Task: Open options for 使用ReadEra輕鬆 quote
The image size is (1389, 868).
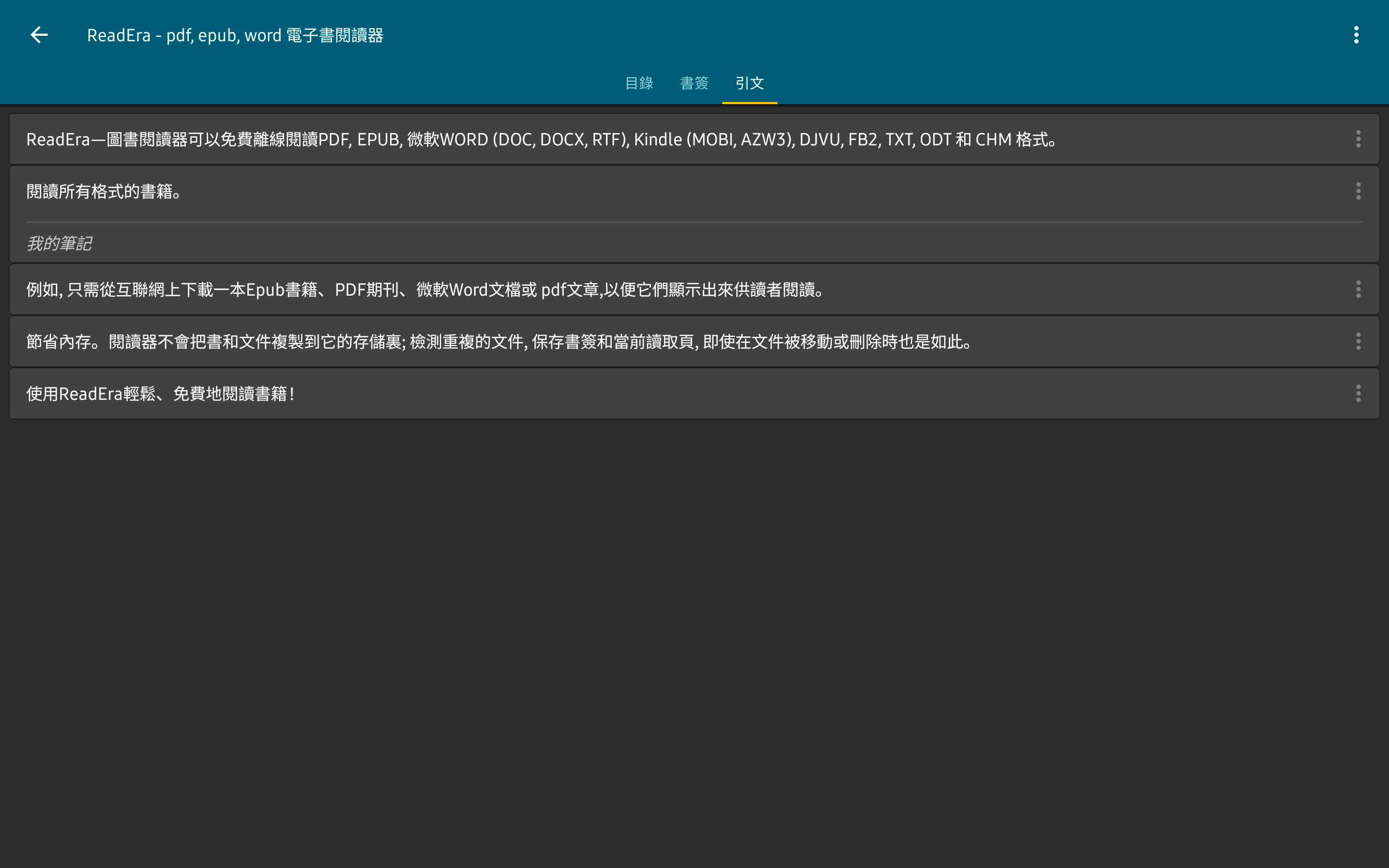Action: pos(1358,393)
